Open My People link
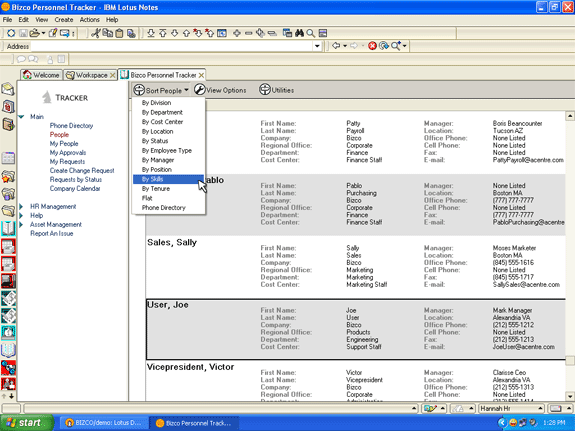This screenshot has height=431, width=575. pyautogui.click(x=64, y=143)
